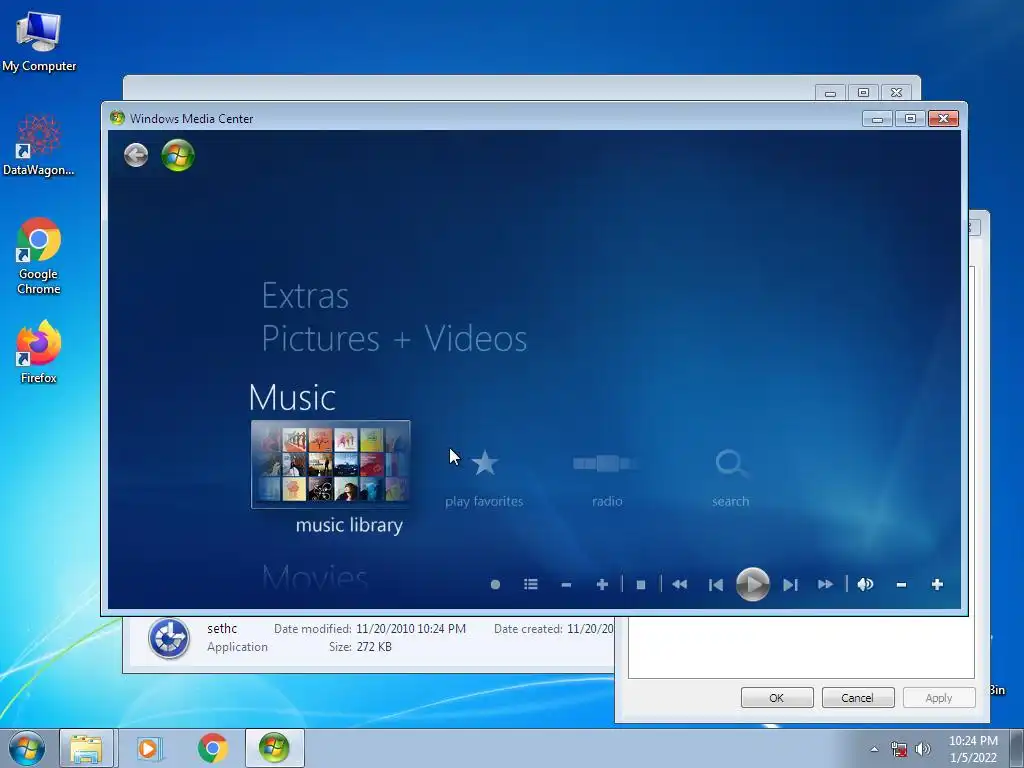
Task: Click channel up plus button
Action: (x=602, y=584)
